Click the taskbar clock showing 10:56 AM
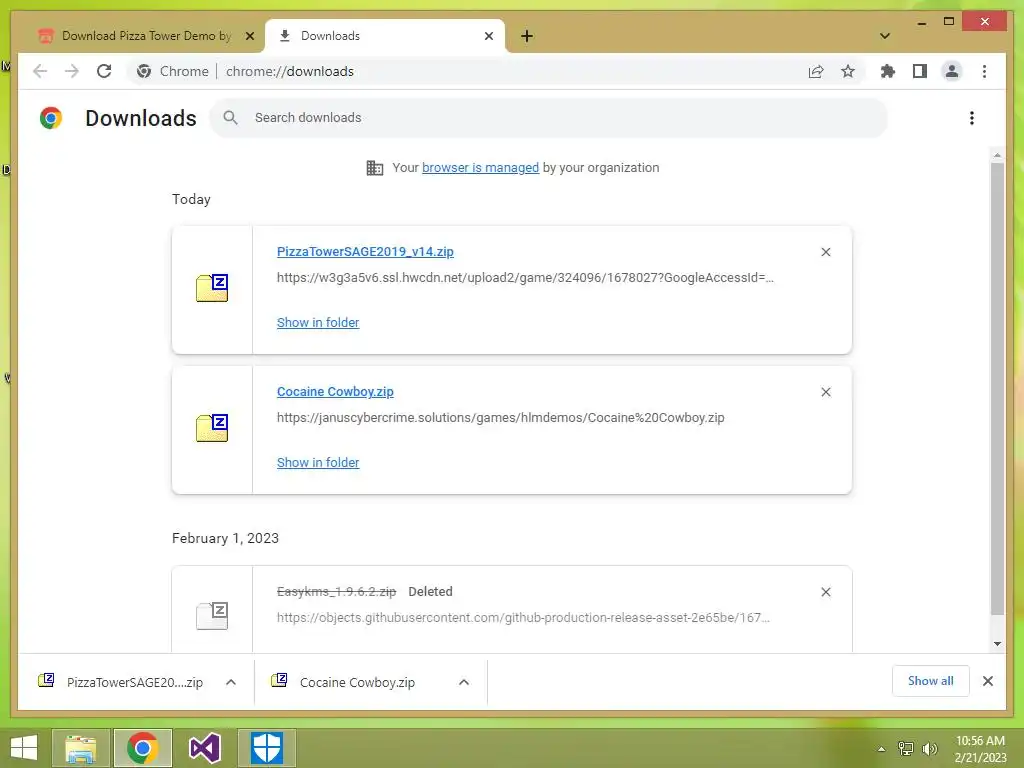 click(980, 749)
